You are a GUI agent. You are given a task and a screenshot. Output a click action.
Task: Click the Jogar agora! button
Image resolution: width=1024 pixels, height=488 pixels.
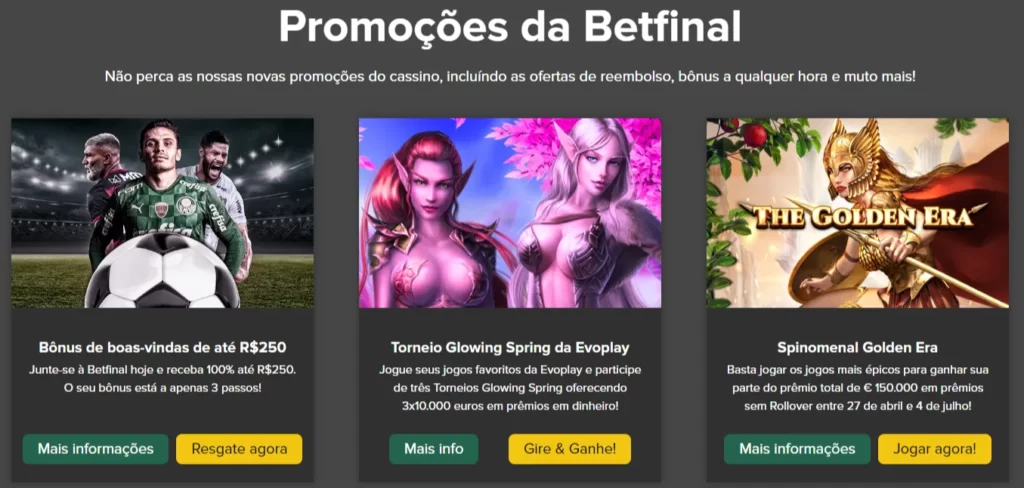point(935,449)
